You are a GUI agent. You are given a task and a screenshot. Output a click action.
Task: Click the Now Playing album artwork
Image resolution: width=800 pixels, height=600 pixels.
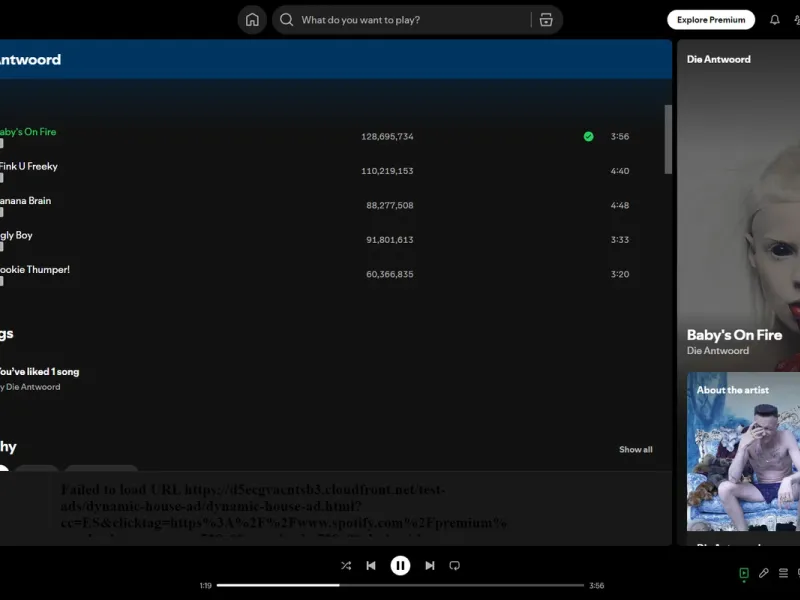pos(738,204)
